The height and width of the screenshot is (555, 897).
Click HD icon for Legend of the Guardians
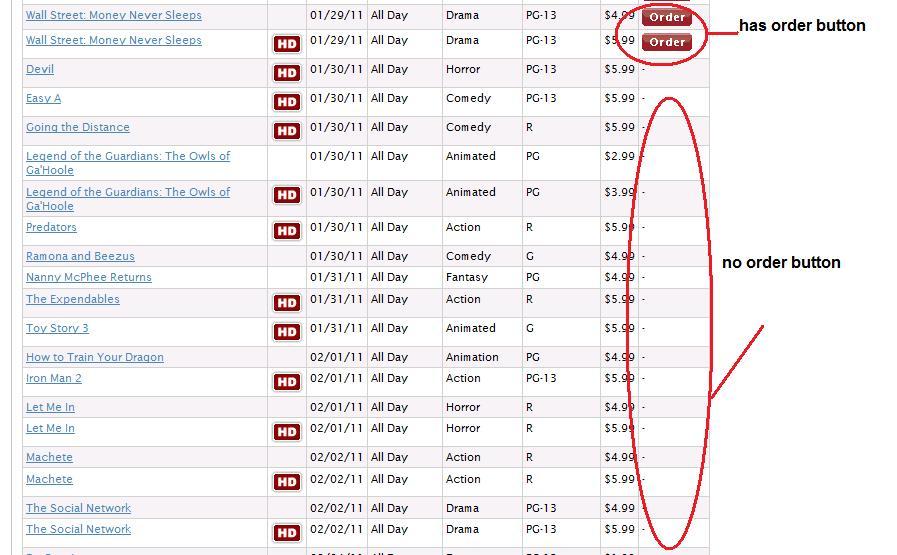tap(287, 195)
